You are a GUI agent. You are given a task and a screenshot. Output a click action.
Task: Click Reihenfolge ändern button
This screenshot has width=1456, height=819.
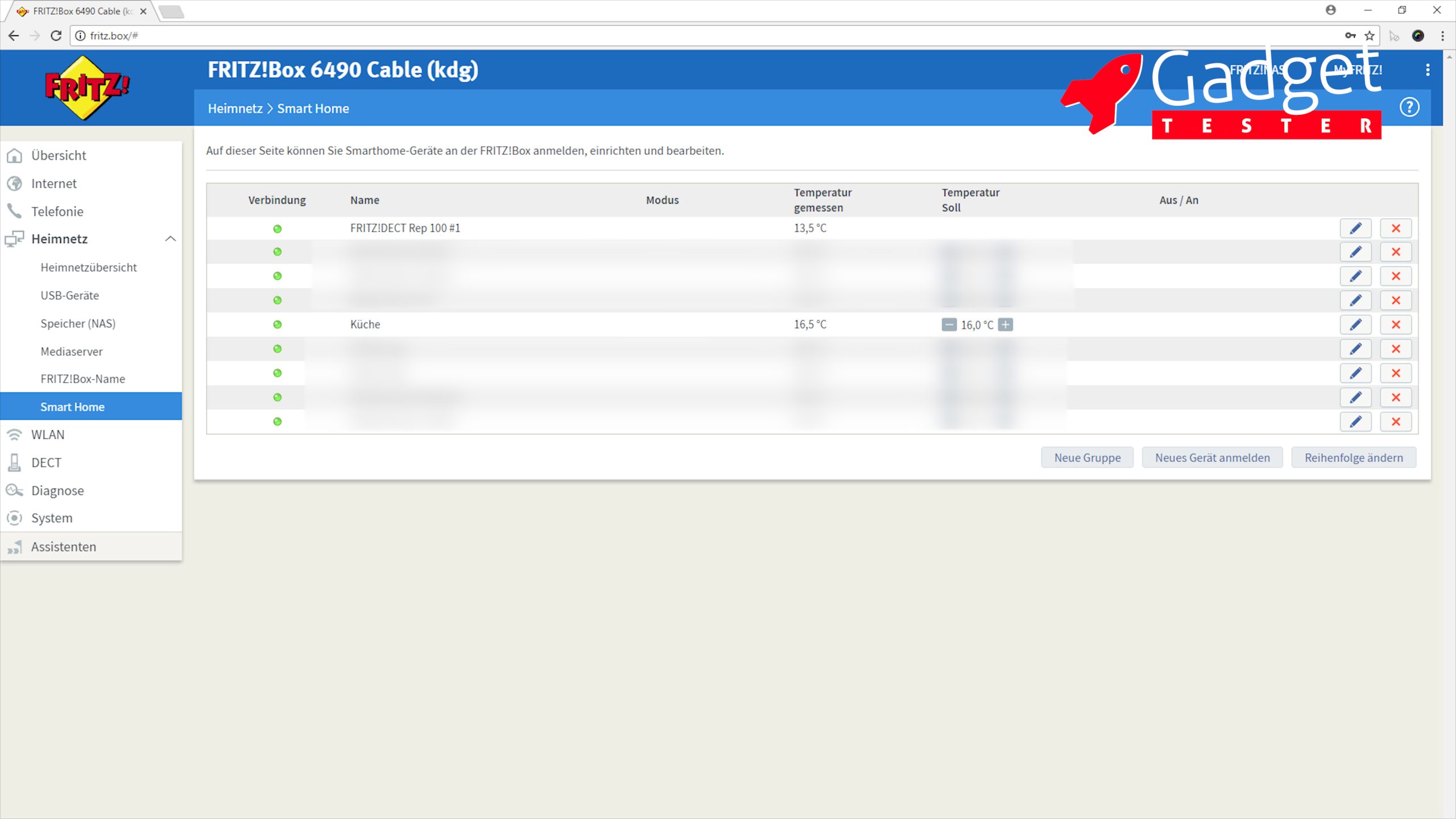tap(1353, 457)
